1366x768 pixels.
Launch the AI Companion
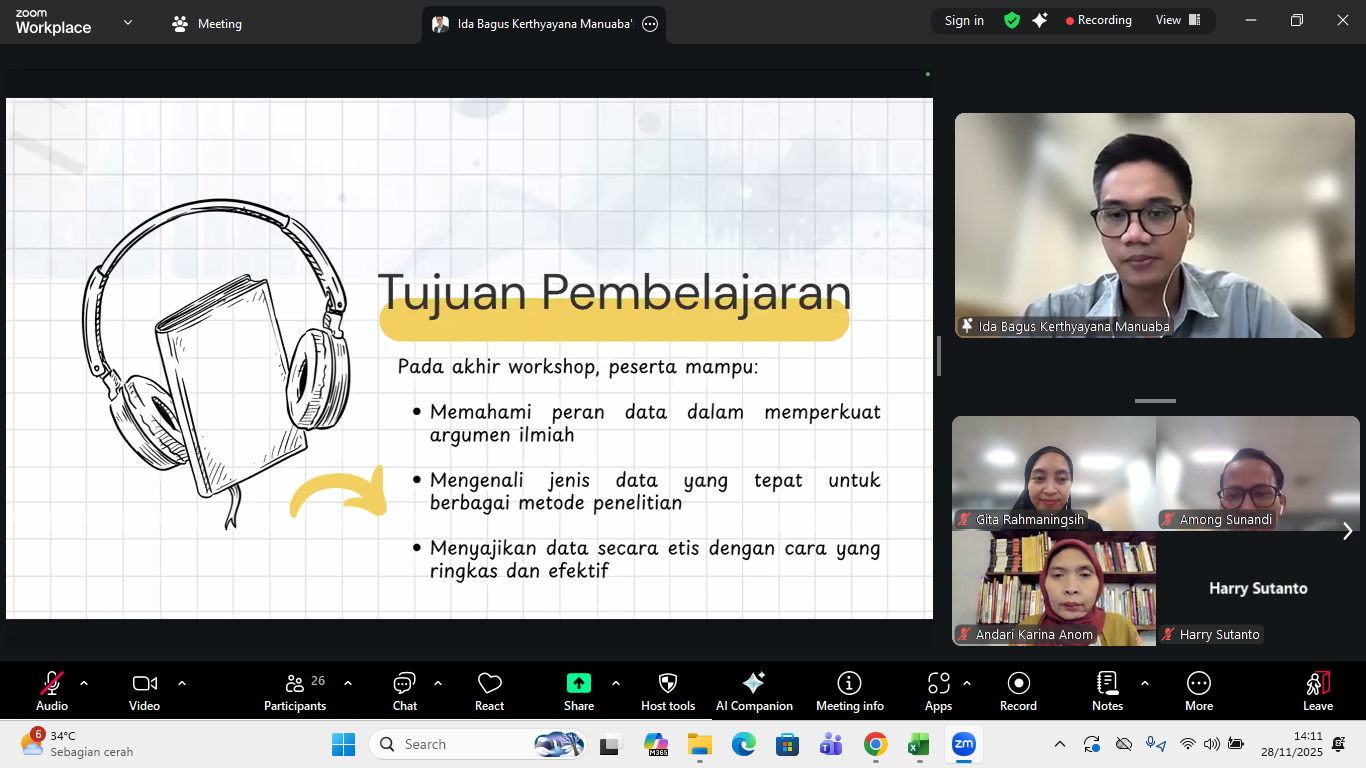tap(754, 684)
